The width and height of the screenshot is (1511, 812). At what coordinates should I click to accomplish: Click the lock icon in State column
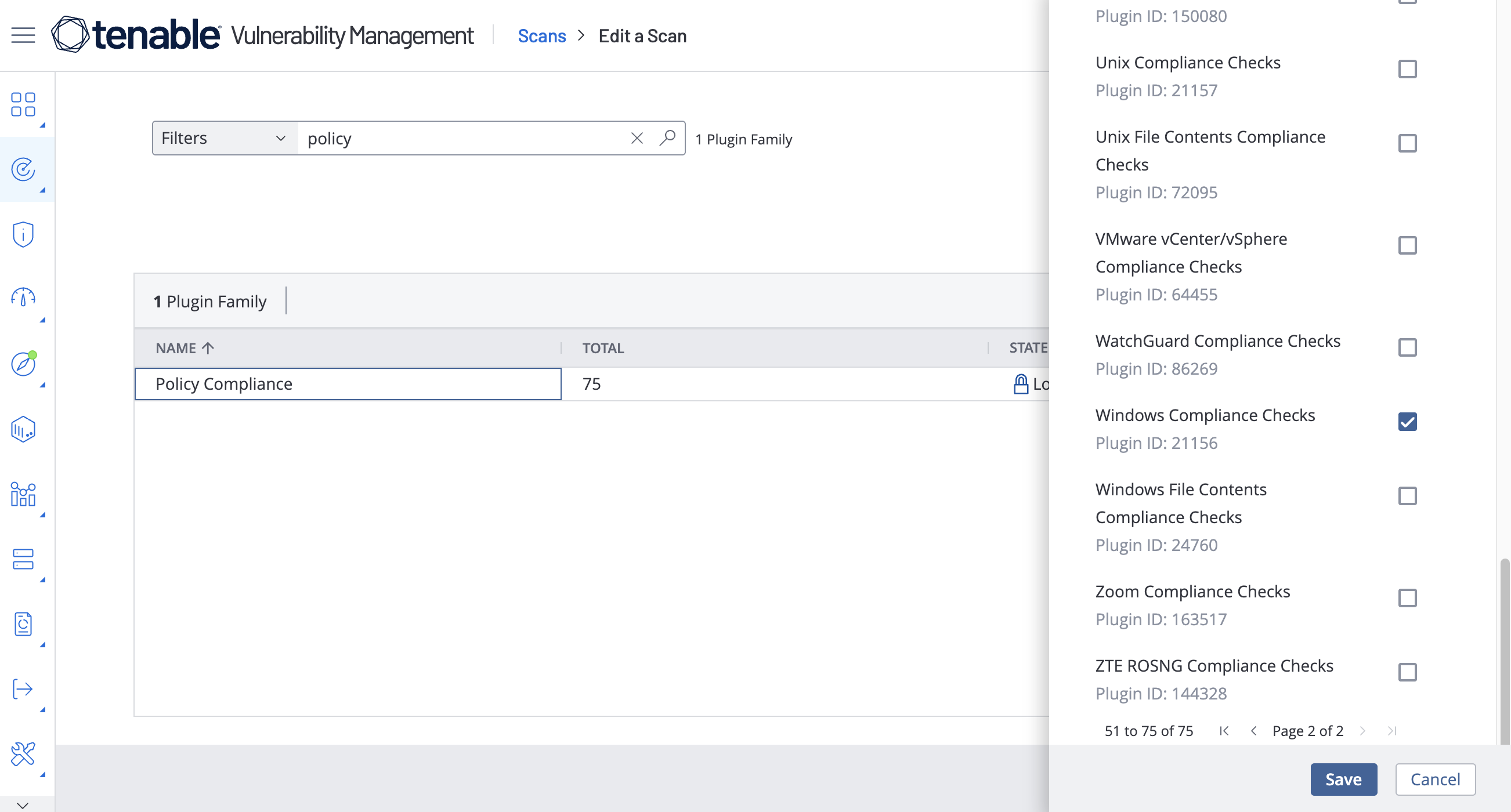pos(1021,384)
